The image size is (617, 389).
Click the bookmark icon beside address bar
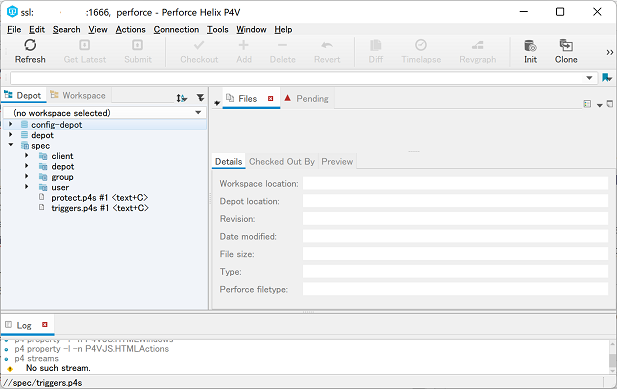tap(607, 78)
